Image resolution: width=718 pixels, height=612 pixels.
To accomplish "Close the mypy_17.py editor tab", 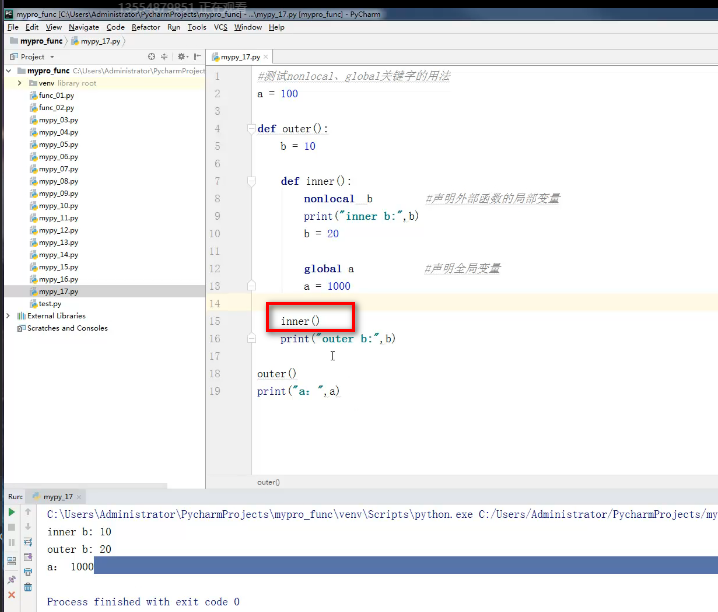I will click(x=266, y=57).
